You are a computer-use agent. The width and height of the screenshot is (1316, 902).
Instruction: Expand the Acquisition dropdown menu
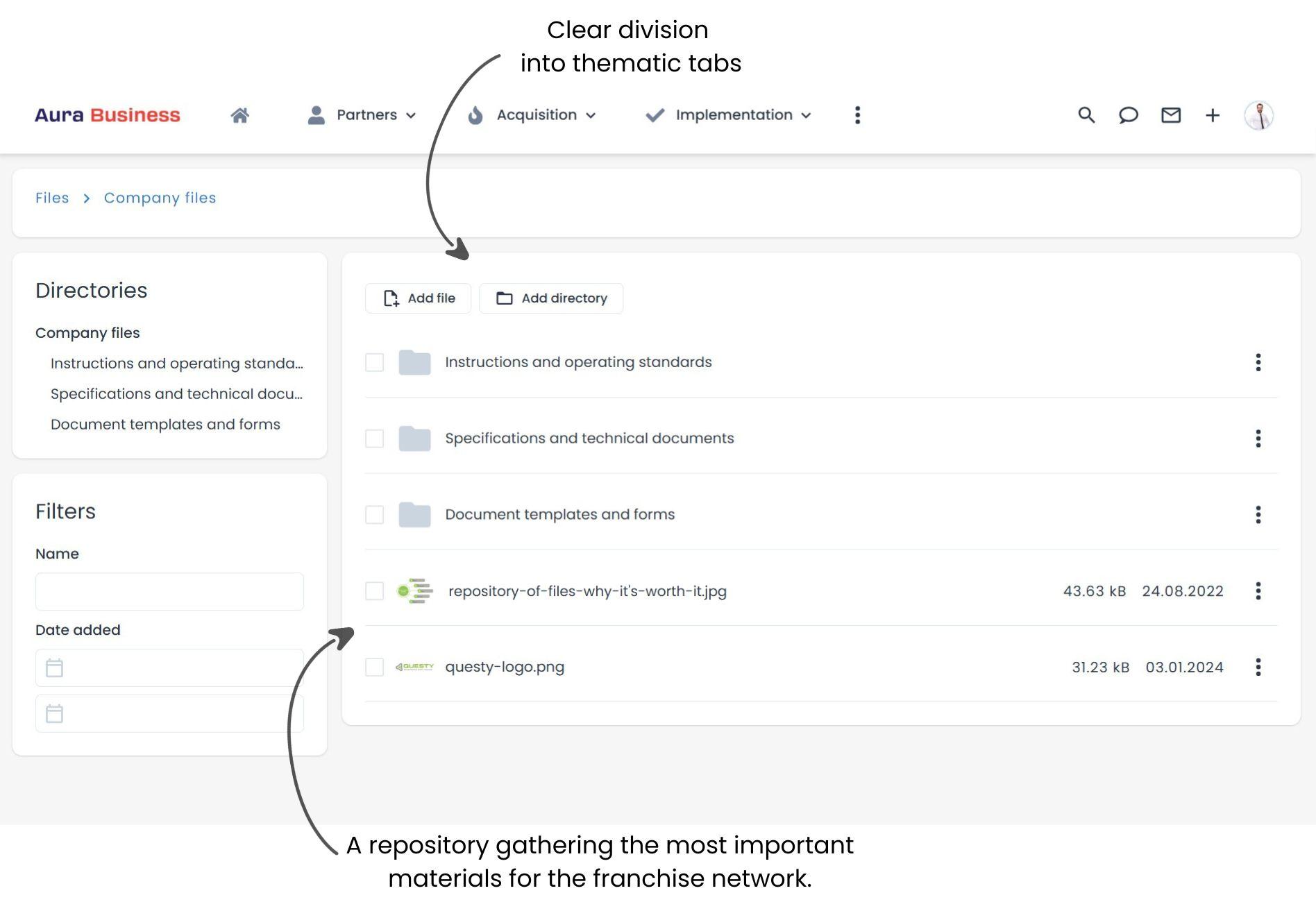click(532, 115)
